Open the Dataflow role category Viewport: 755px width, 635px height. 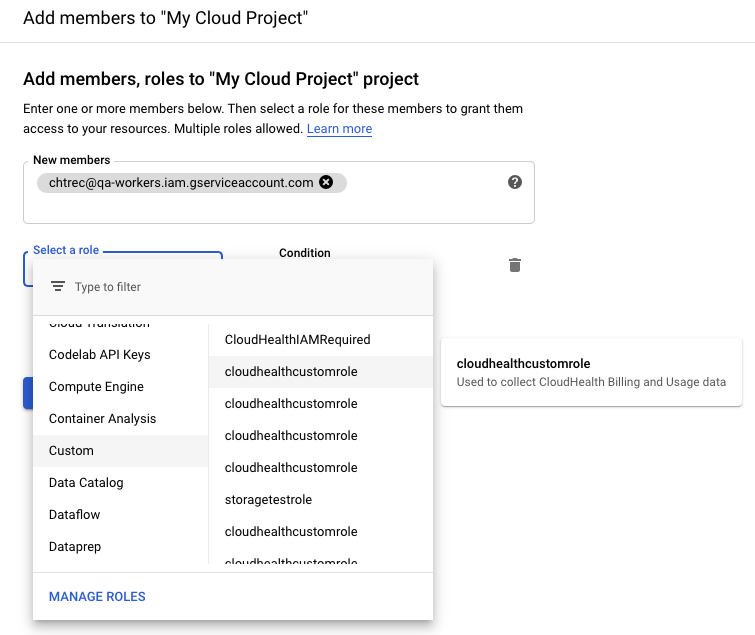(x=74, y=515)
